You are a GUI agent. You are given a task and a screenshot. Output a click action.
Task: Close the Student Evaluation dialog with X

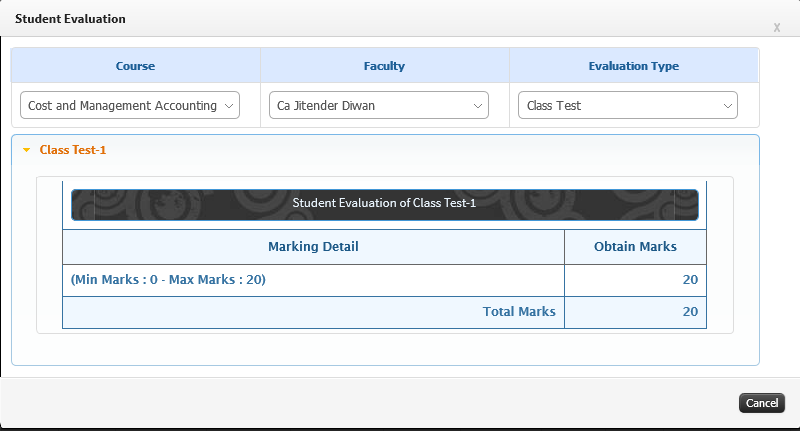coord(777,28)
